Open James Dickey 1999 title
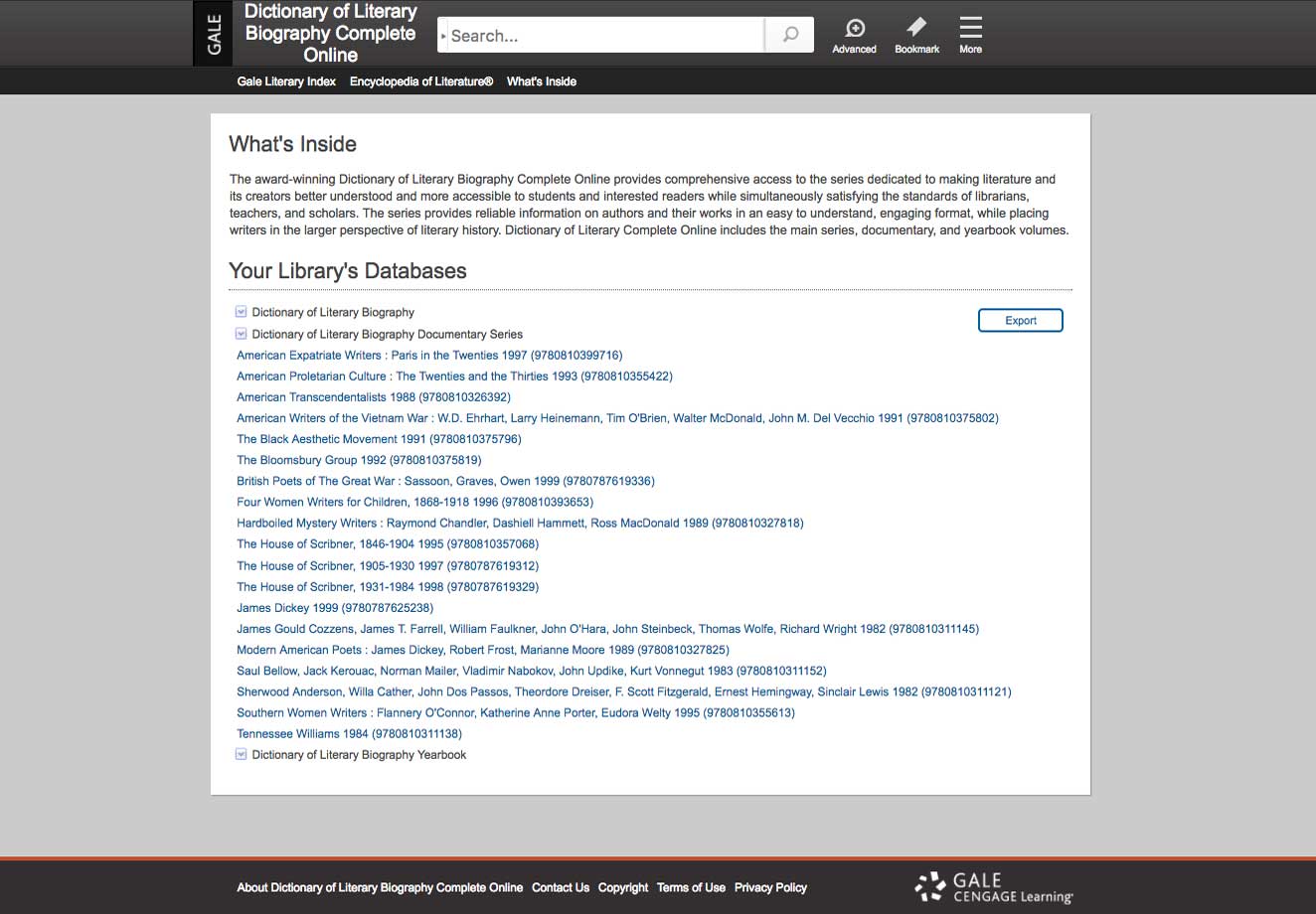 335,608
